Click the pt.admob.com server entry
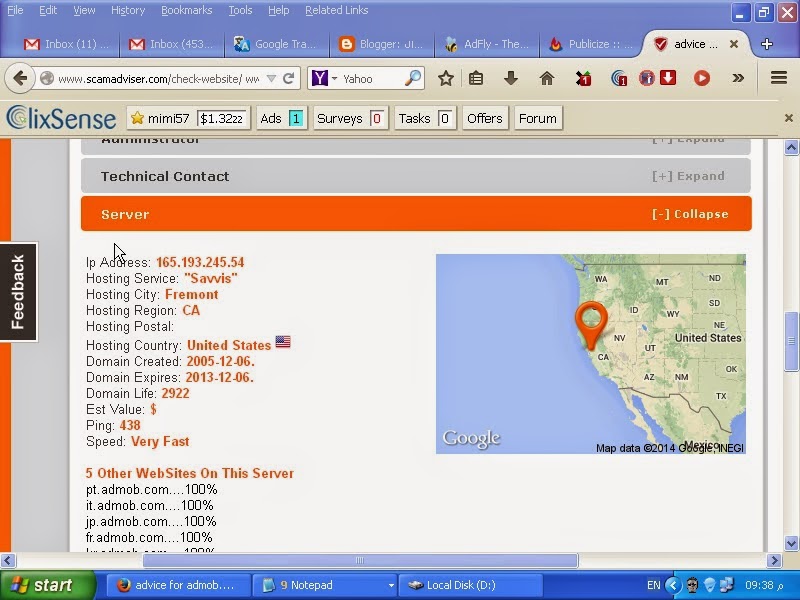This screenshot has height=600, width=800. click(152, 489)
